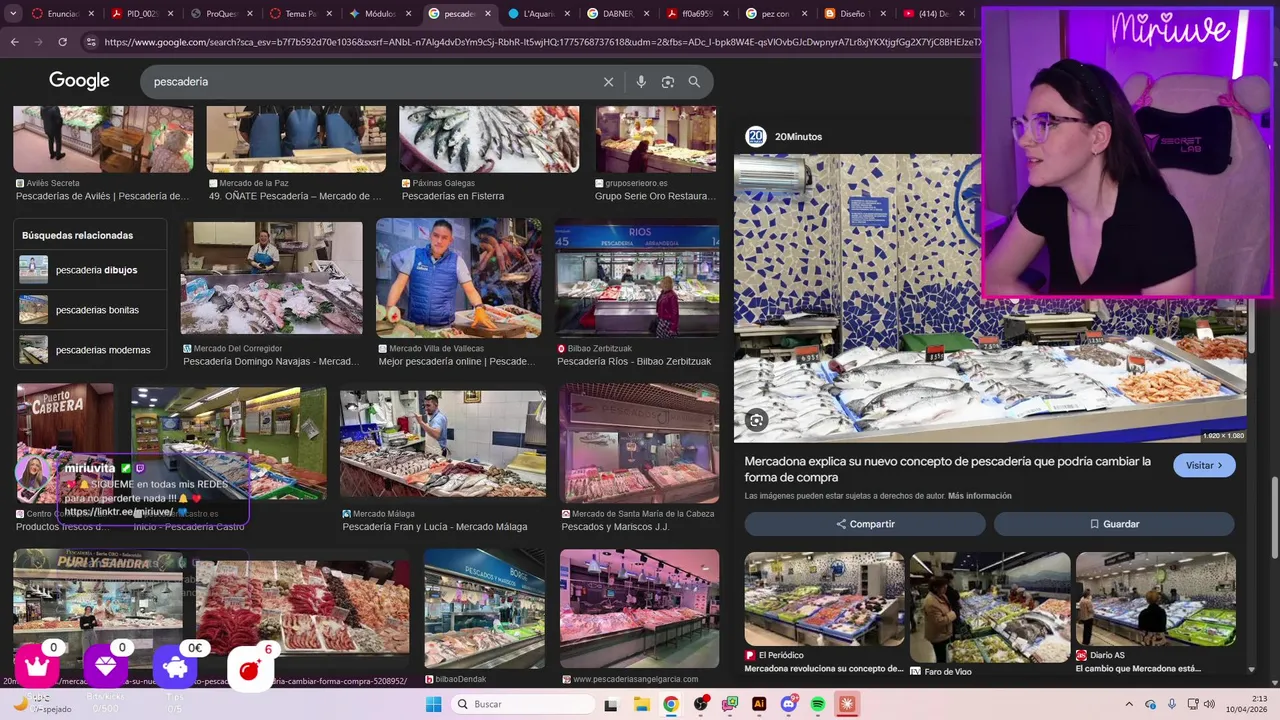This screenshot has width=1280, height=720.
Task: Open Adobe Illustrator from the taskbar
Action: [759, 704]
